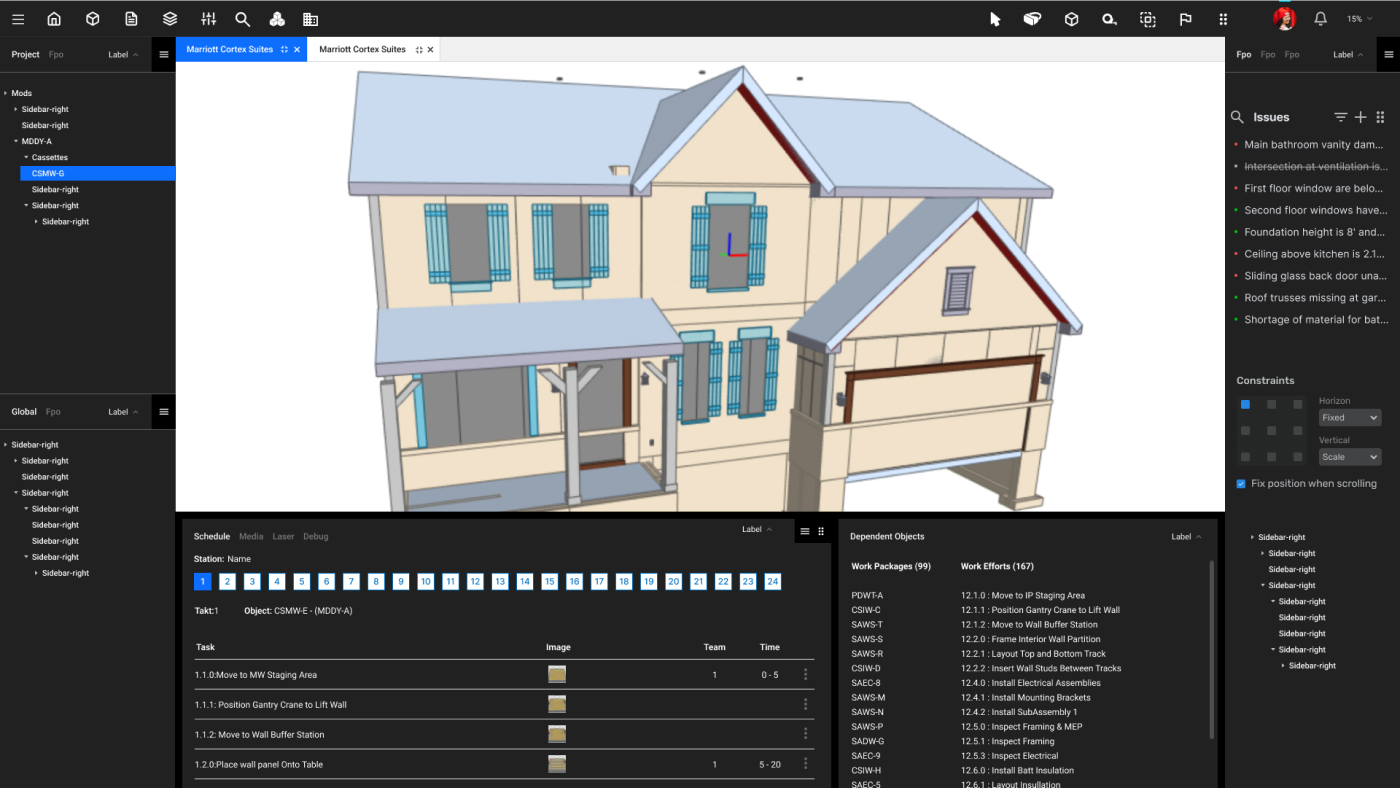Open issue 'Foundation height is 8'

pos(1314,232)
